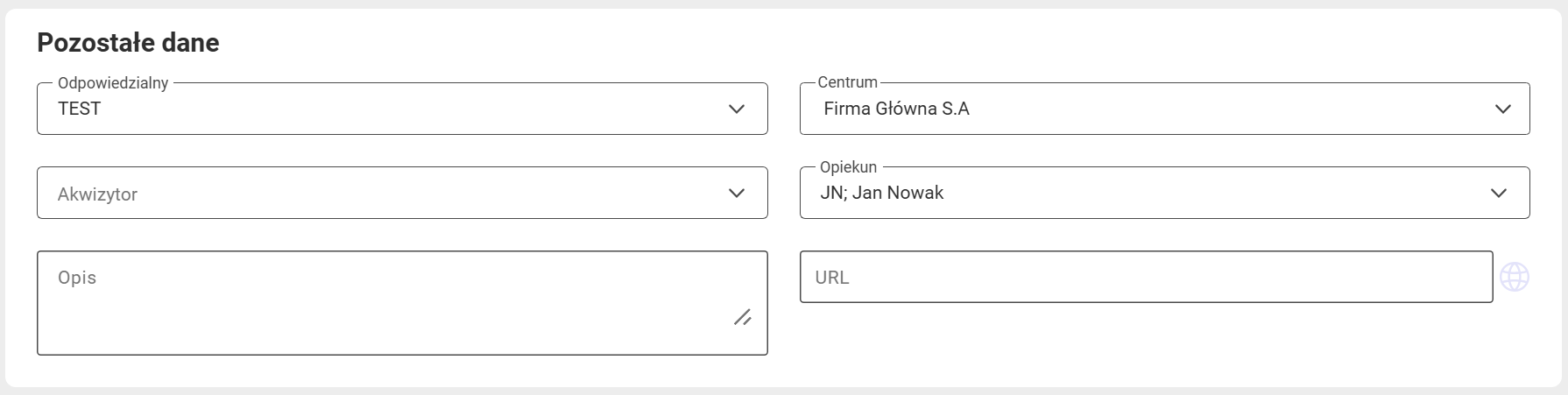Grab the Opis textarea resize handle
Screen dimensions: 1568x395
click(x=742, y=317)
